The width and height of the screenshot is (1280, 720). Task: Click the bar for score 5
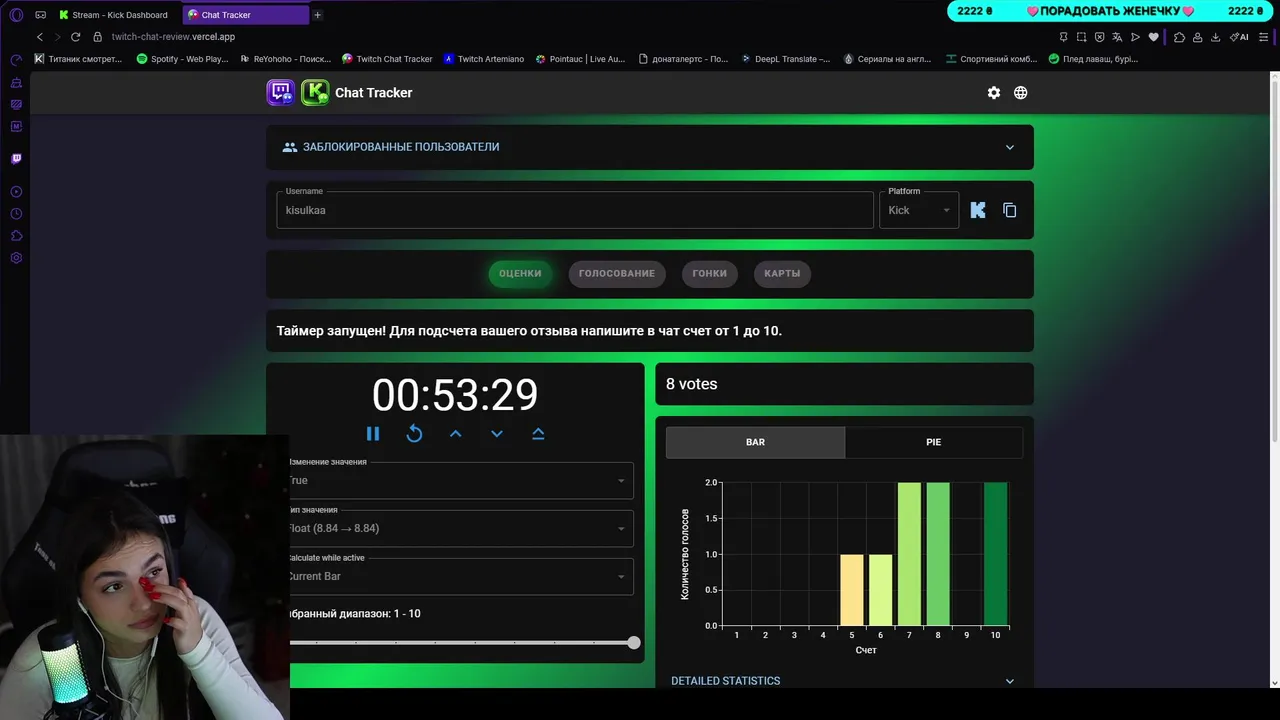(x=852, y=590)
